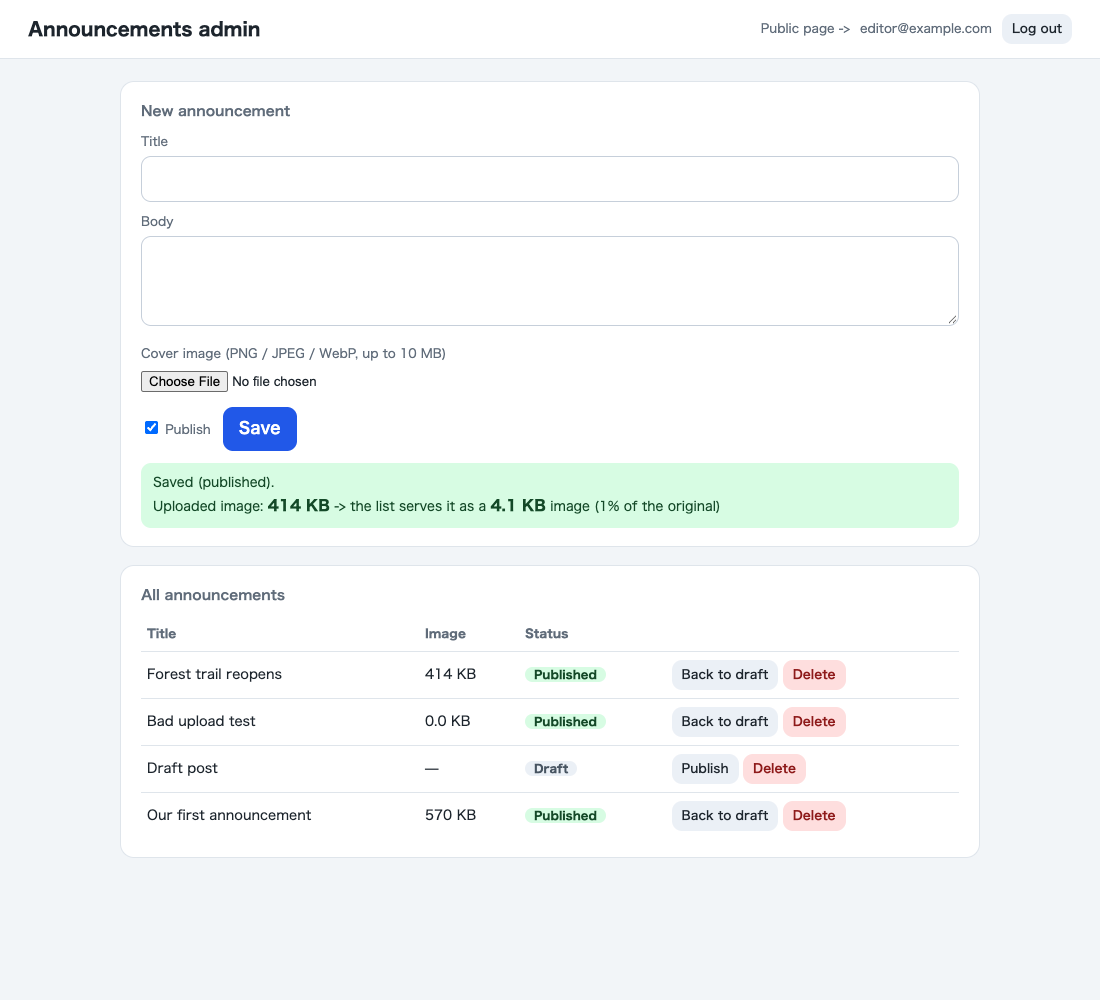Select the Draft post title cell
The width and height of the screenshot is (1100, 1000).
coord(182,768)
